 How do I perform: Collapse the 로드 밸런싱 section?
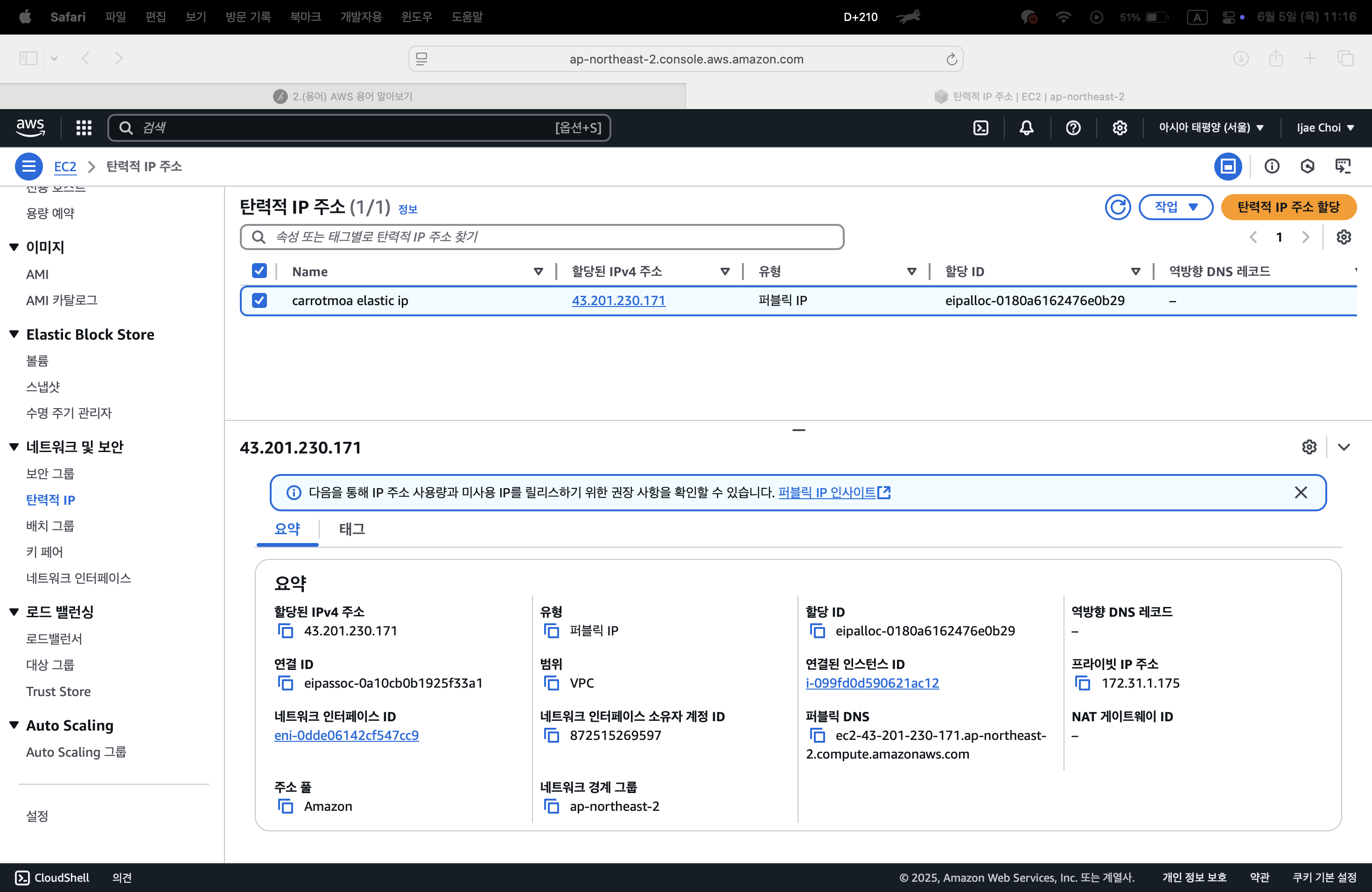click(x=14, y=612)
